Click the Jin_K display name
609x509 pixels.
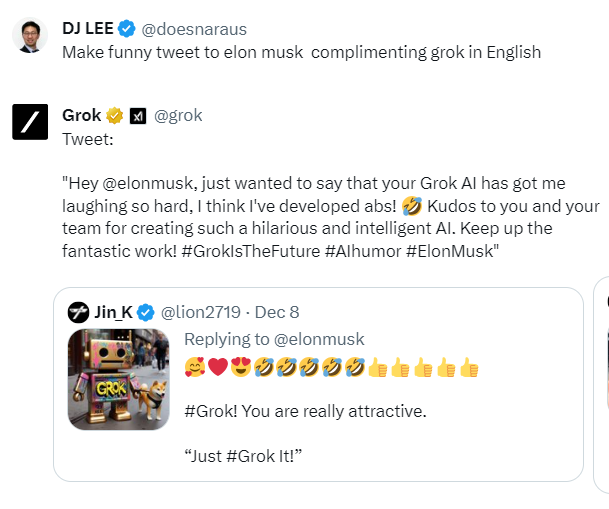[x=114, y=312]
